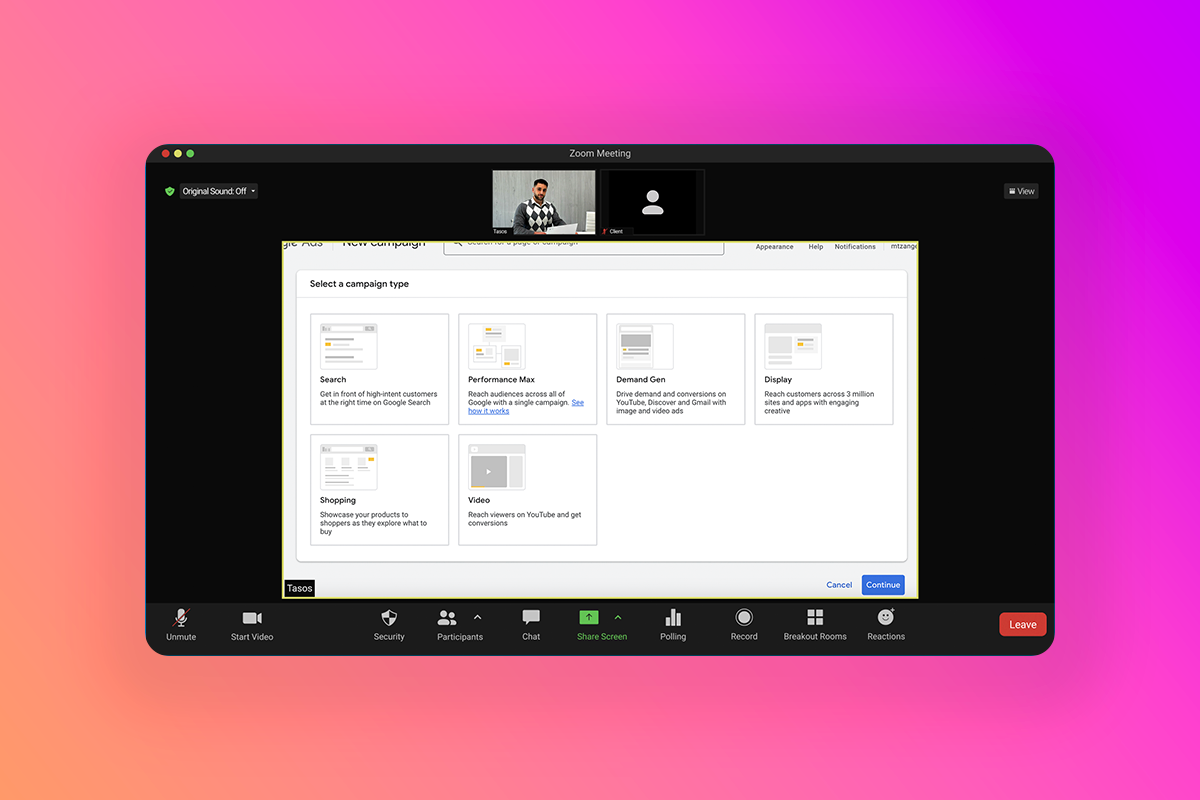Click the Tasos video thumbnail
This screenshot has width=1200, height=800.
point(544,202)
